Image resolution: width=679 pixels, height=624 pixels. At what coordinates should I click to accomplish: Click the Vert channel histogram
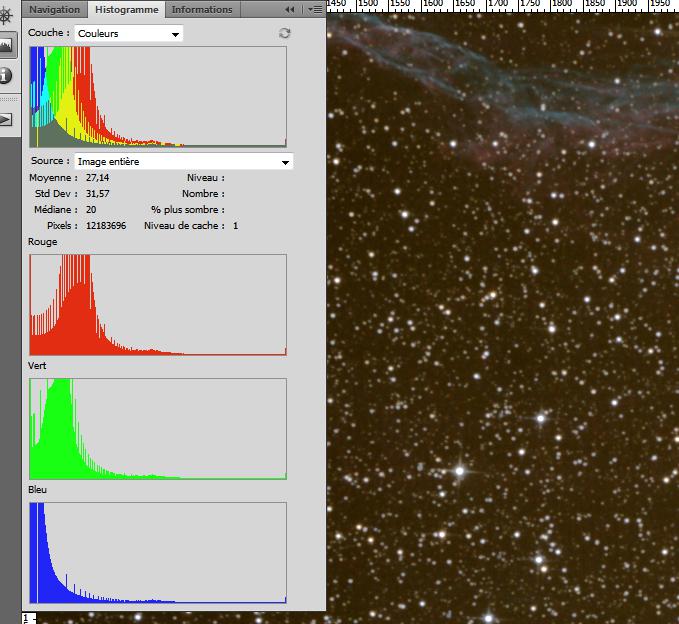[158, 429]
